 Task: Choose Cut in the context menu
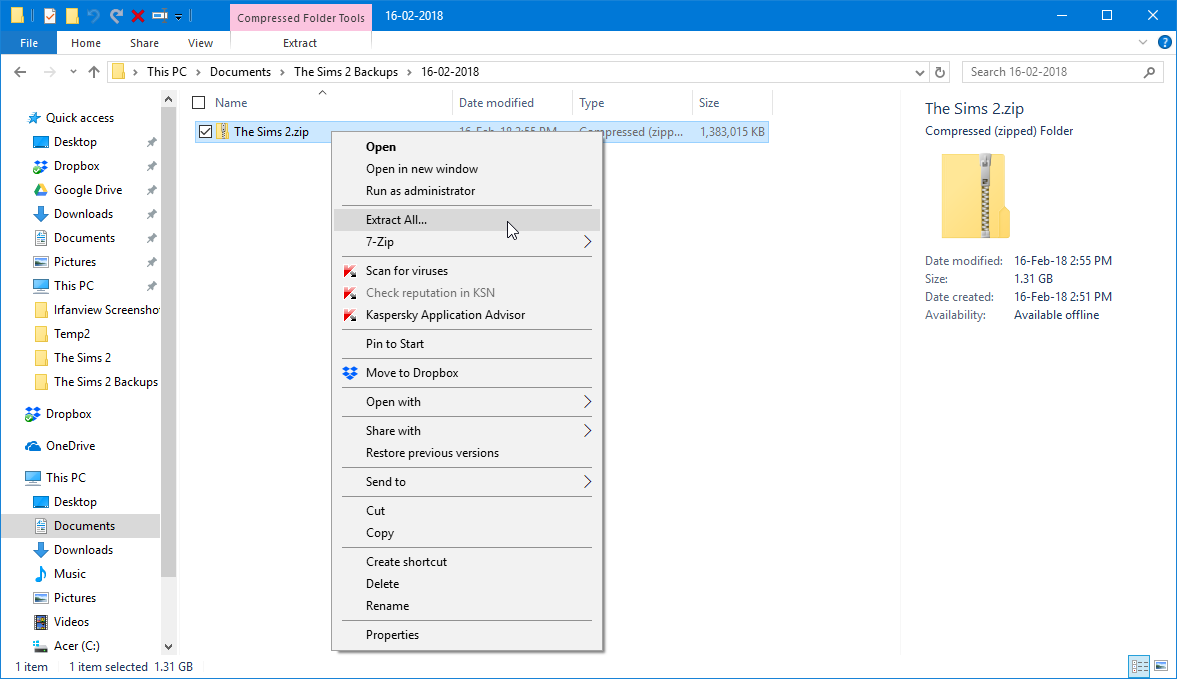466,511
